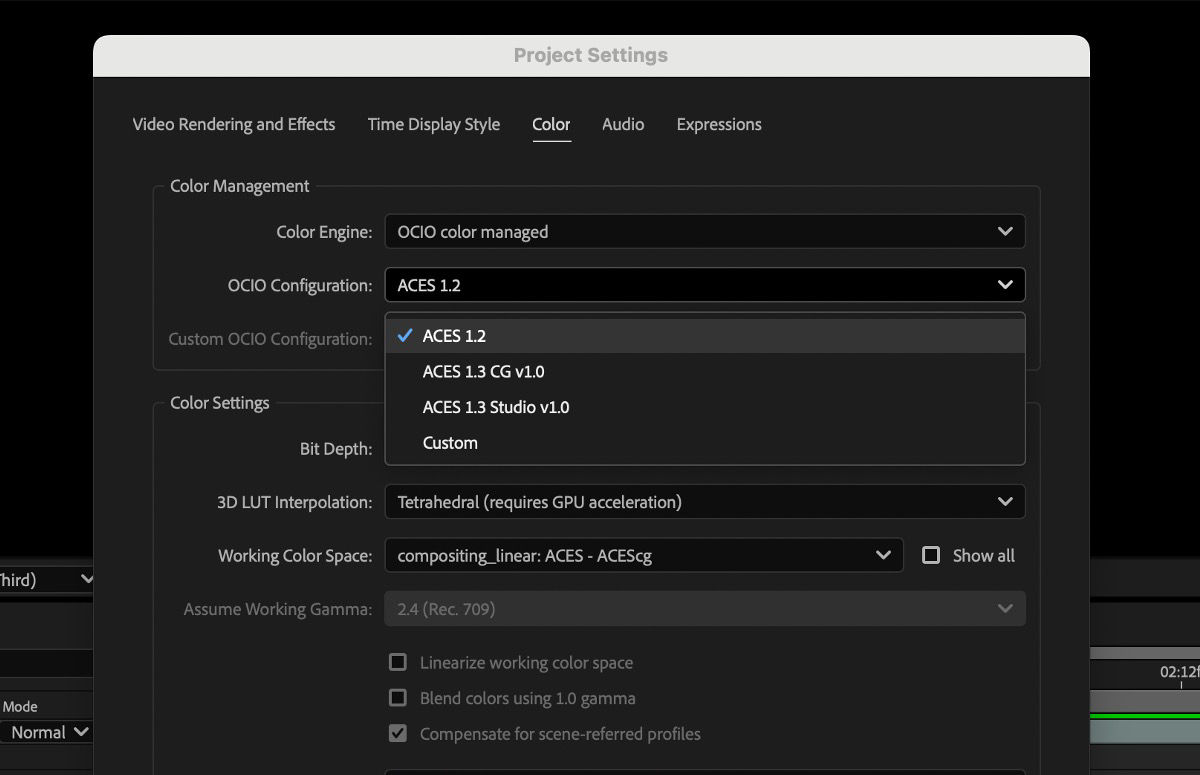Expand the Working Color Space dropdown
1200x775 pixels.
pyautogui.click(x=645, y=555)
